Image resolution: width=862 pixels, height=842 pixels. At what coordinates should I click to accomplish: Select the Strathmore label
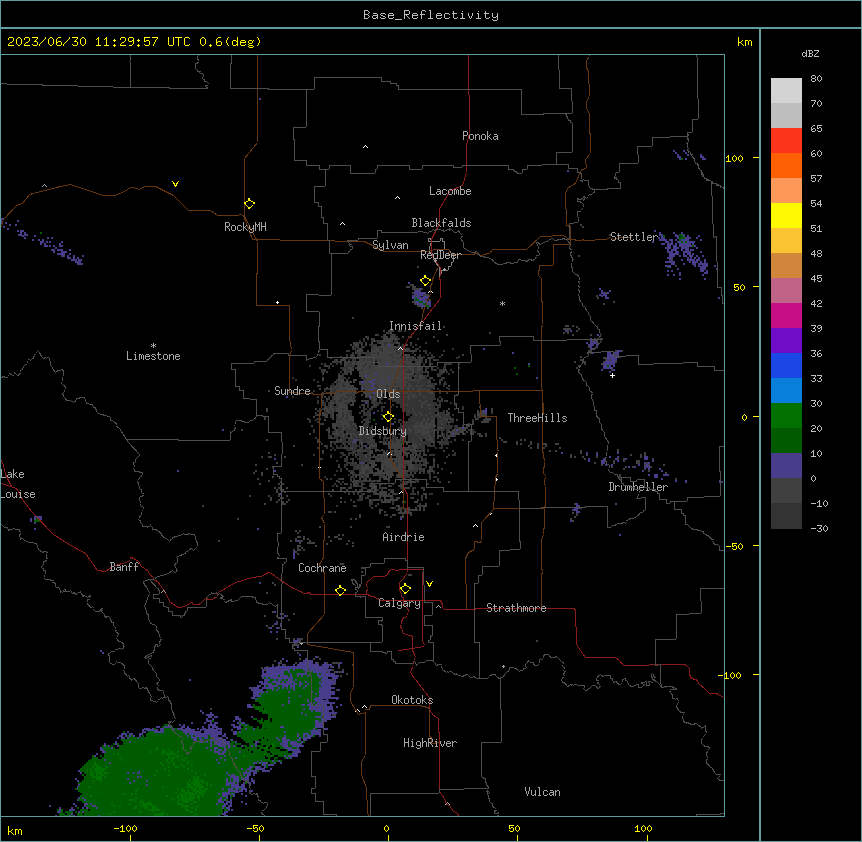tap(516, 608)
